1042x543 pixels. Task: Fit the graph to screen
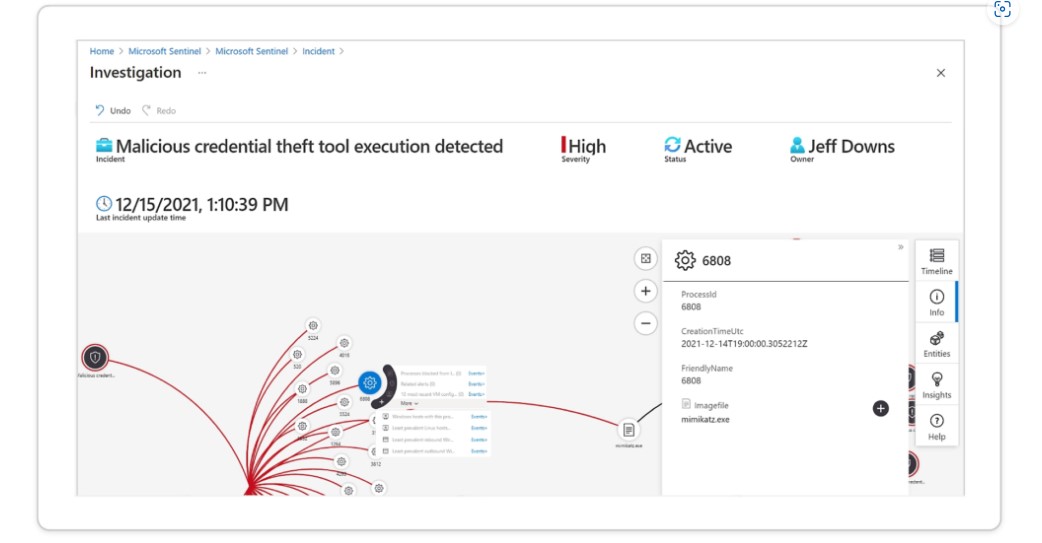tap(645, 259)
